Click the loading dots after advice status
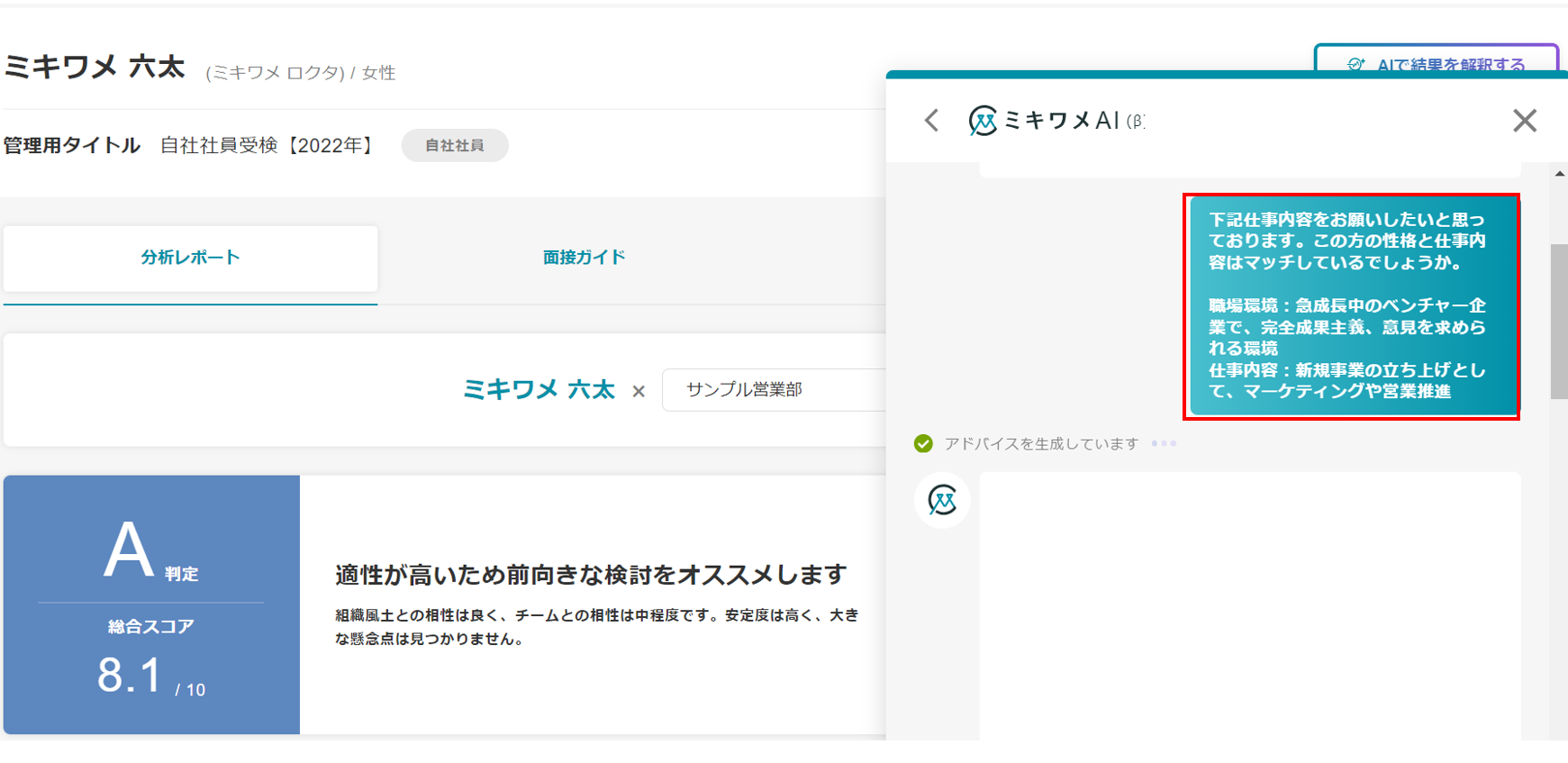 [1164, 443]
